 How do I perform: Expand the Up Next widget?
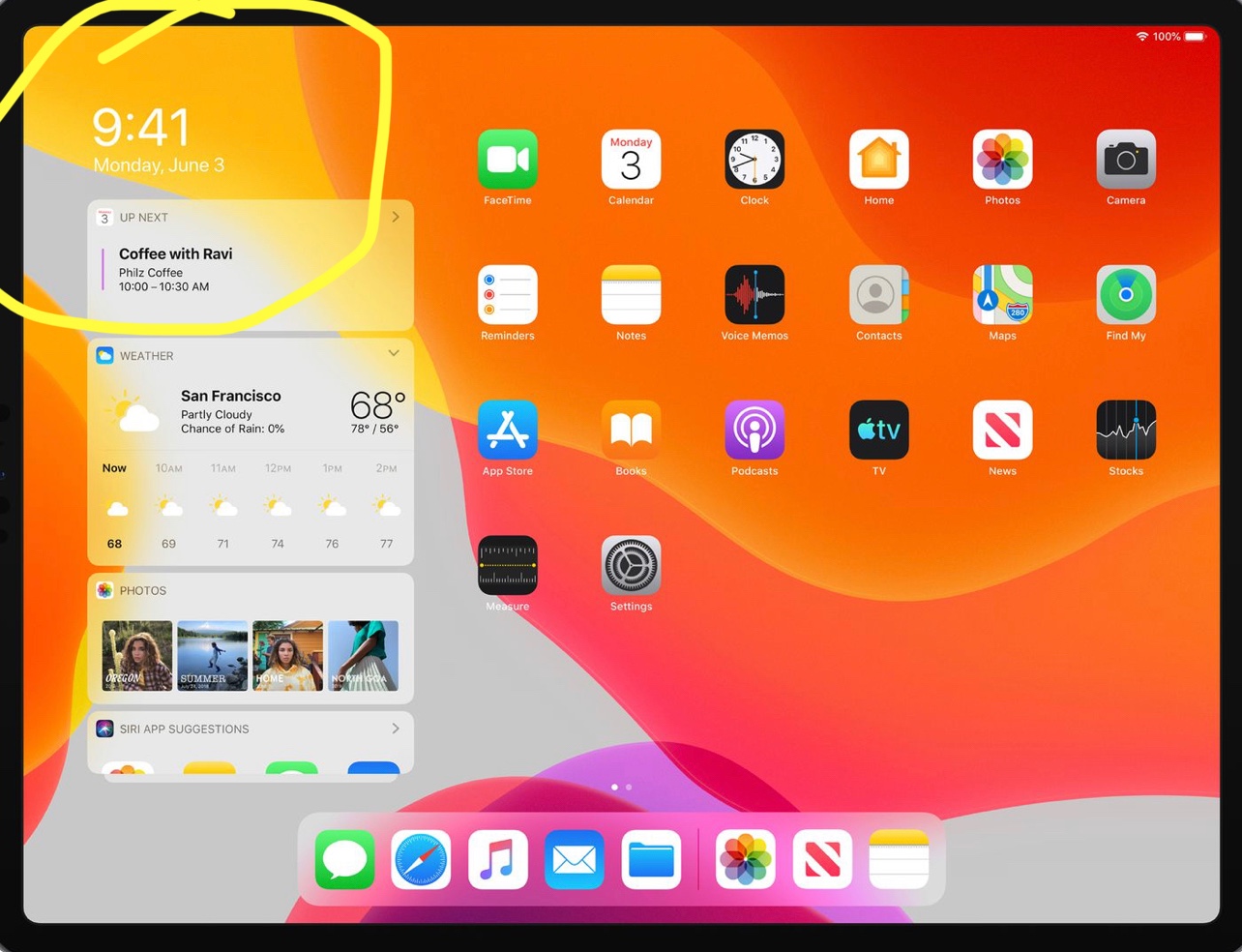[x=395, y=217]
